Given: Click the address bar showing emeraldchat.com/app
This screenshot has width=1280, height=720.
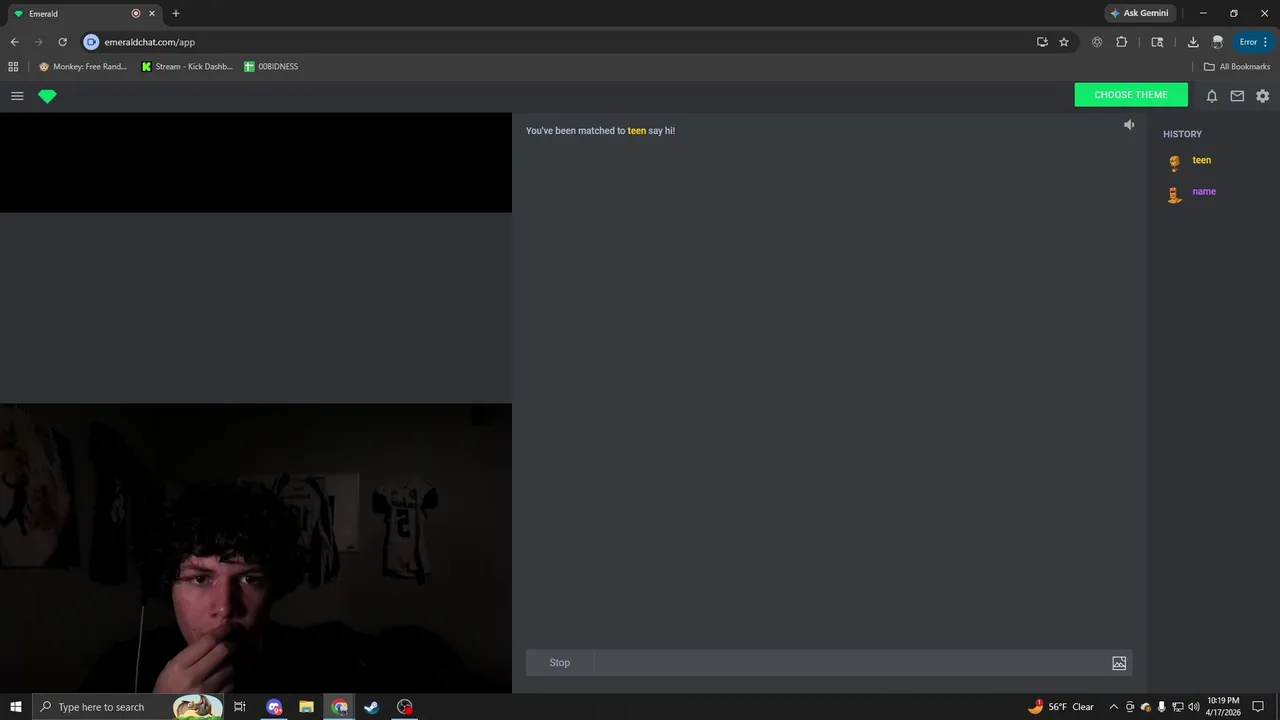Looking at the screenshot, I should pos(560,42).
